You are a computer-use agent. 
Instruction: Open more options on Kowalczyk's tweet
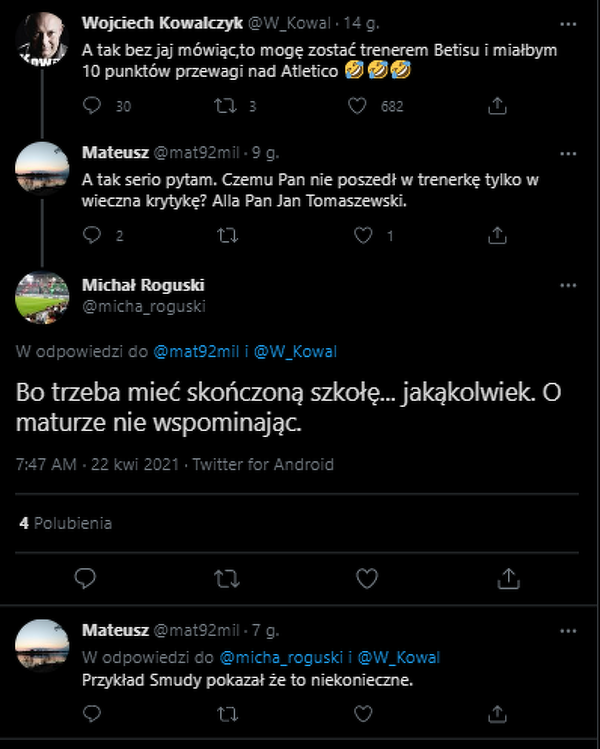click(x=568, y=22)
